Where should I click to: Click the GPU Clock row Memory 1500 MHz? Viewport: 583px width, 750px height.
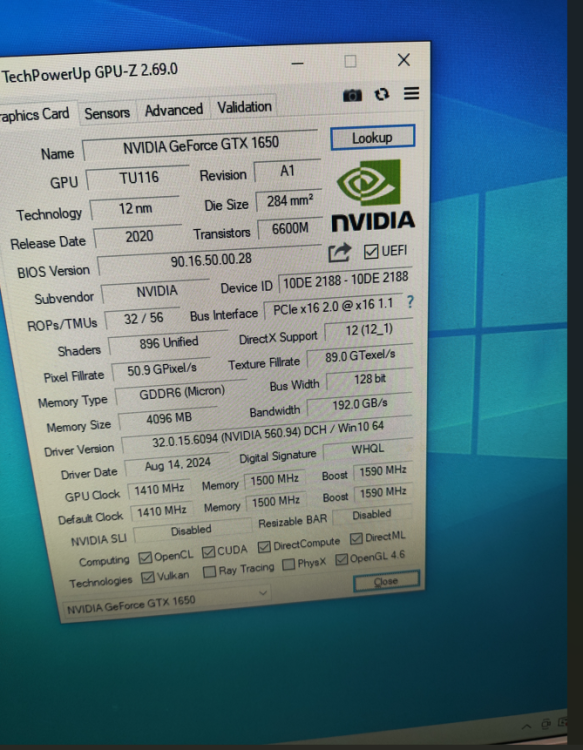274,479
